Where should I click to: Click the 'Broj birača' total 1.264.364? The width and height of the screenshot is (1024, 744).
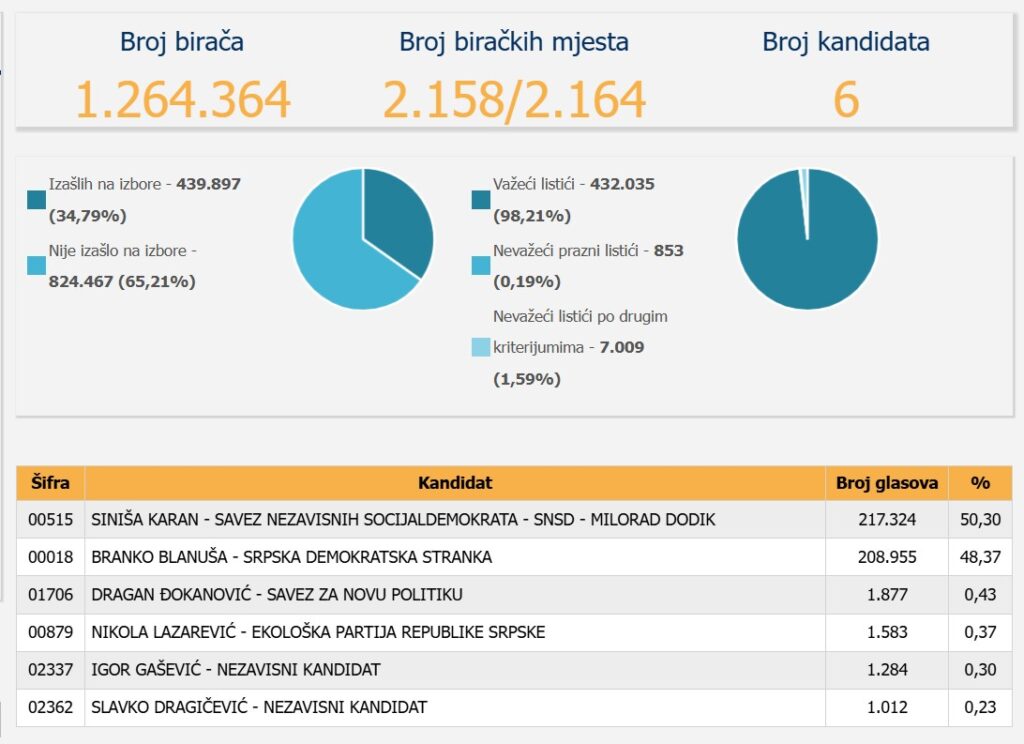(x=182, y=100)
